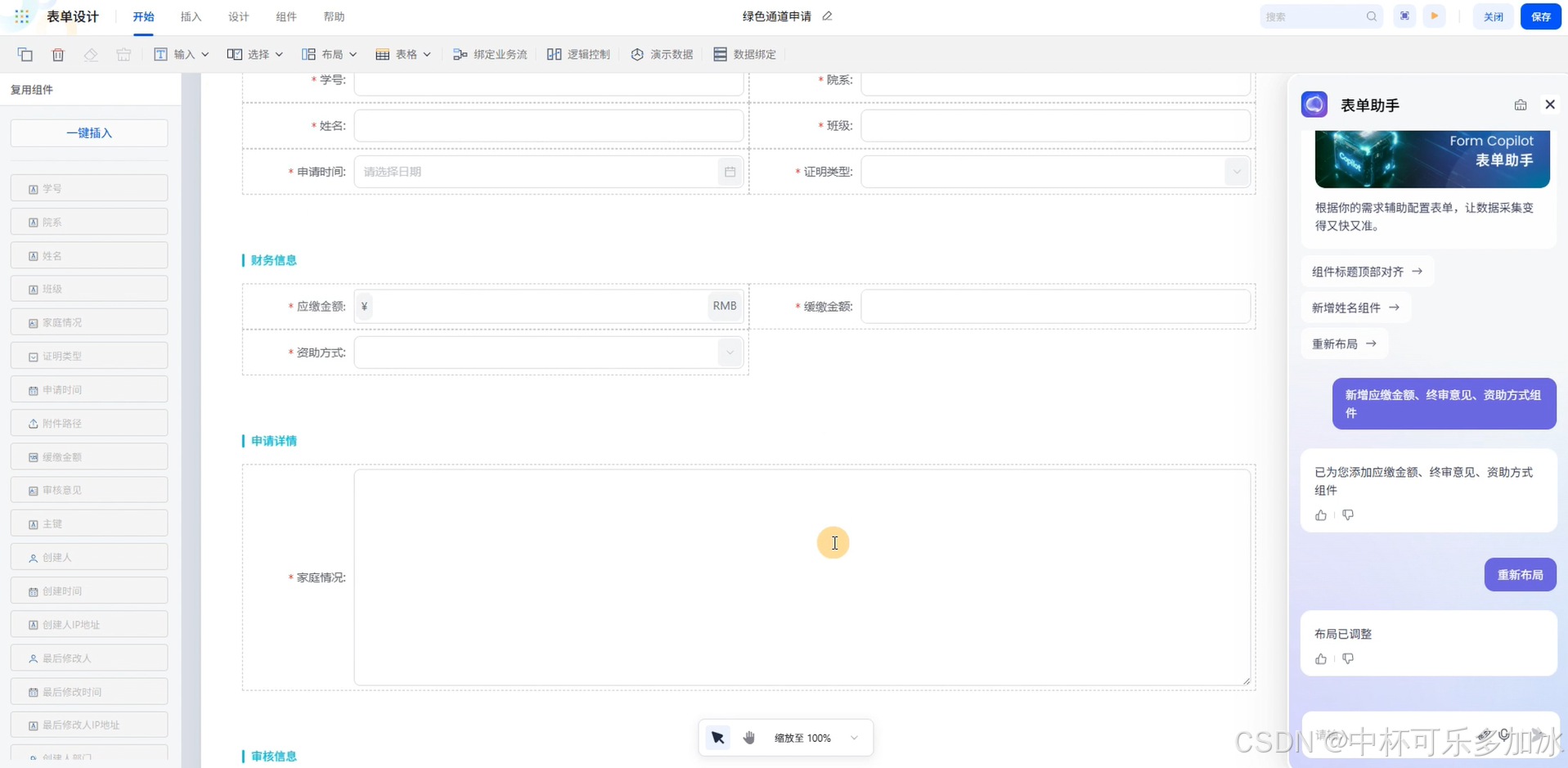The image size is (1568, 768).
Task: Click the 财务信息 section heading
Action: pyautogui.click(x=274, y=260)
